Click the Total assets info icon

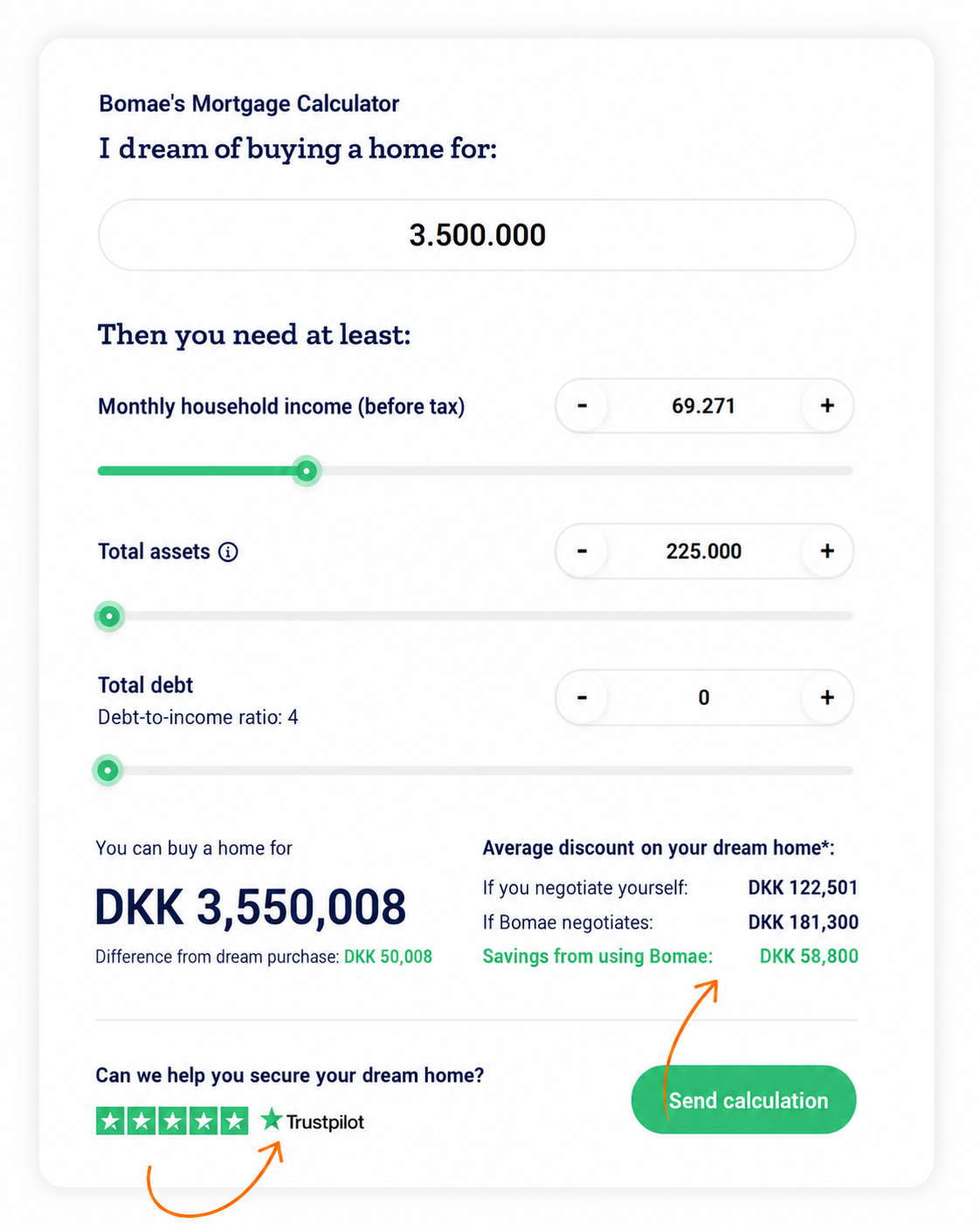[x=228, y=552]
